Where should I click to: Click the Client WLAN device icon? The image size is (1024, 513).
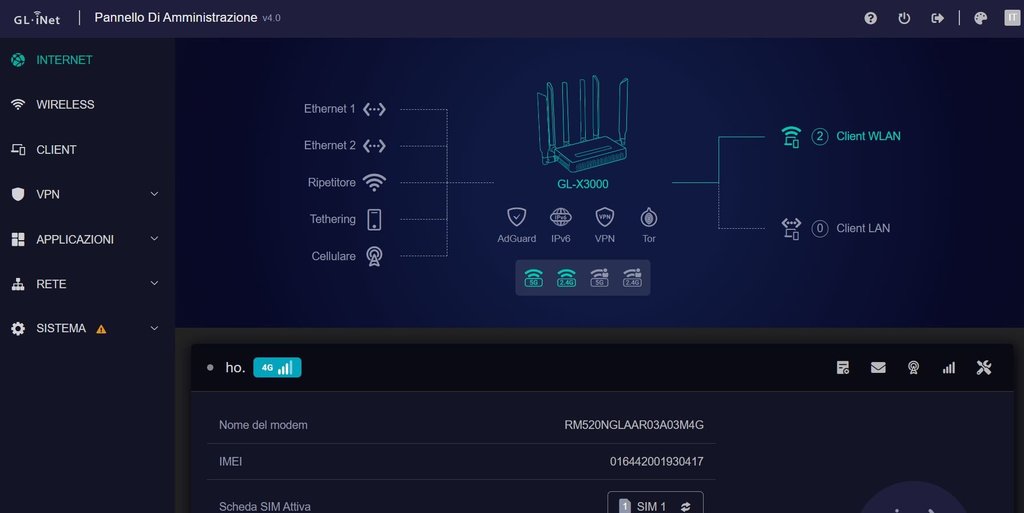(791, 137)
